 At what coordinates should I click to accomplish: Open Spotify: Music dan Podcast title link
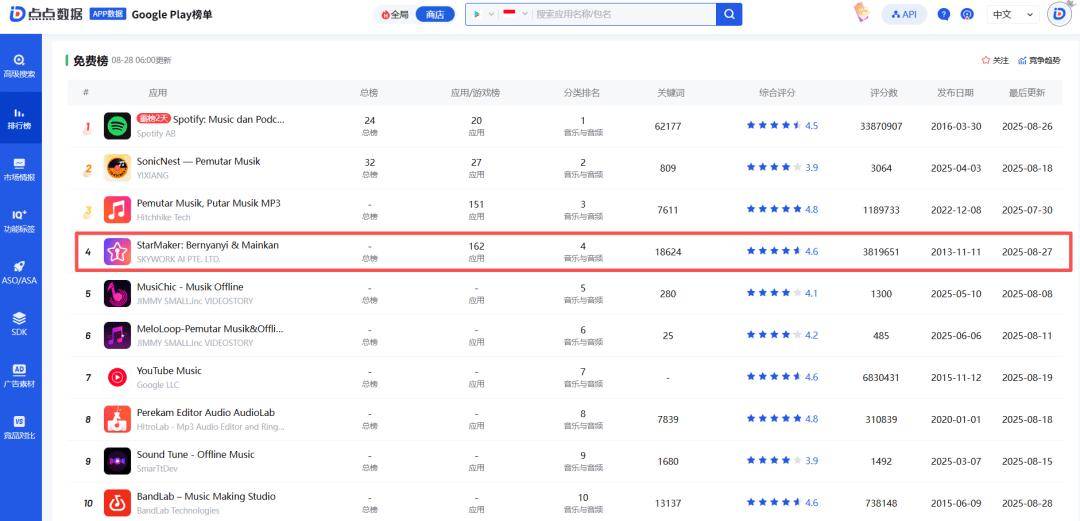point(229,119)
